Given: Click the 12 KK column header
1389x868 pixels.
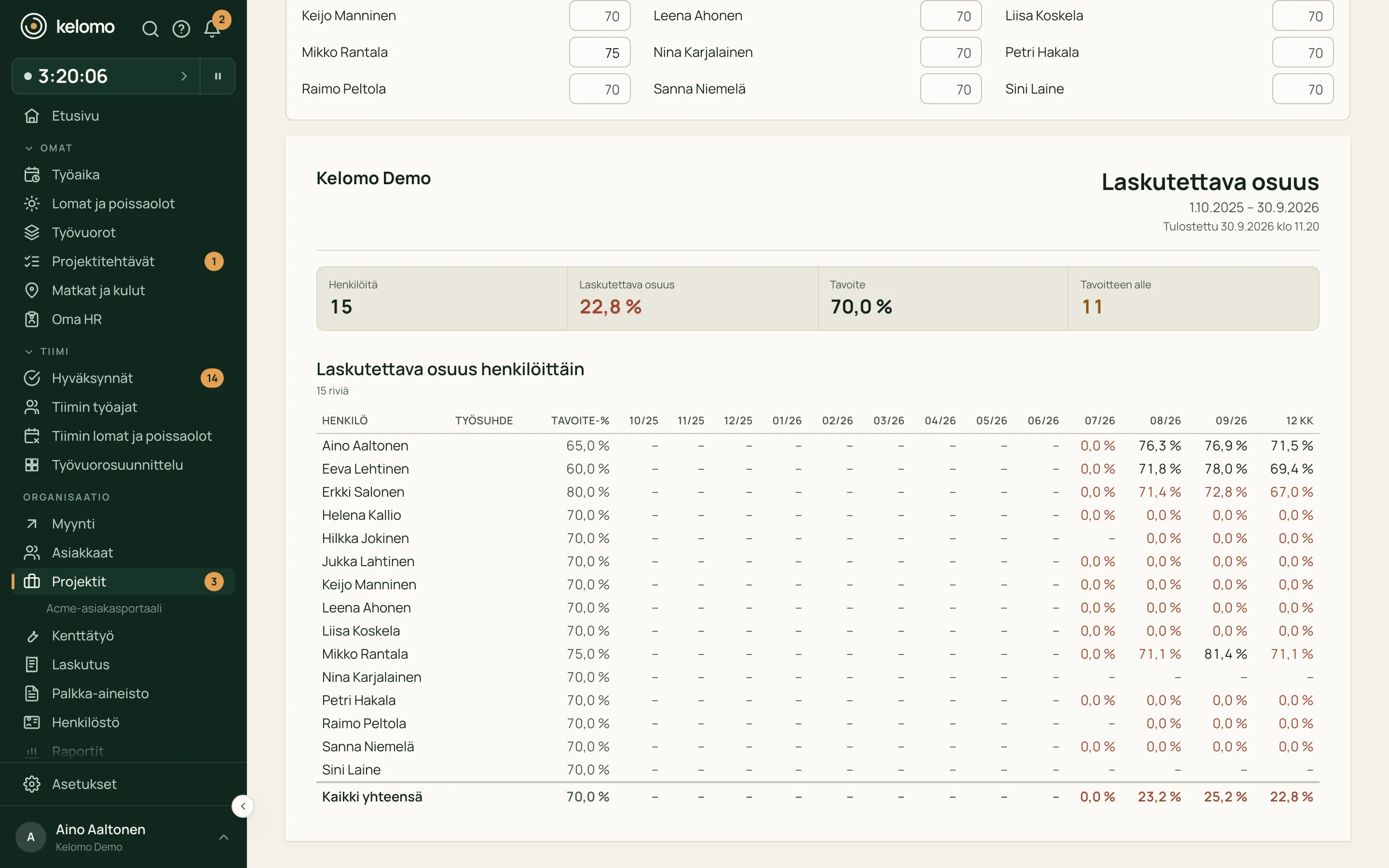Looking at the screenshot, I should tap(1299, 421).
